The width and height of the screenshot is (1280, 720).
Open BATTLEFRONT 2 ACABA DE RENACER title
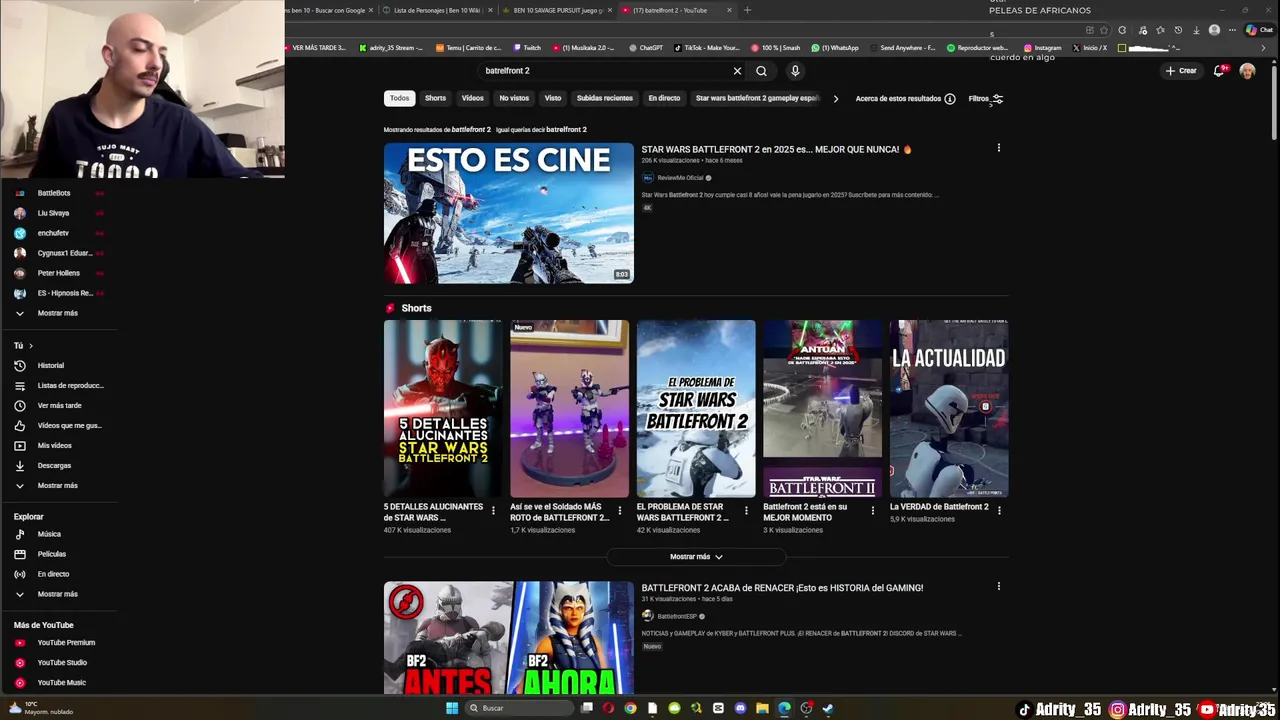tap(782, 588)
